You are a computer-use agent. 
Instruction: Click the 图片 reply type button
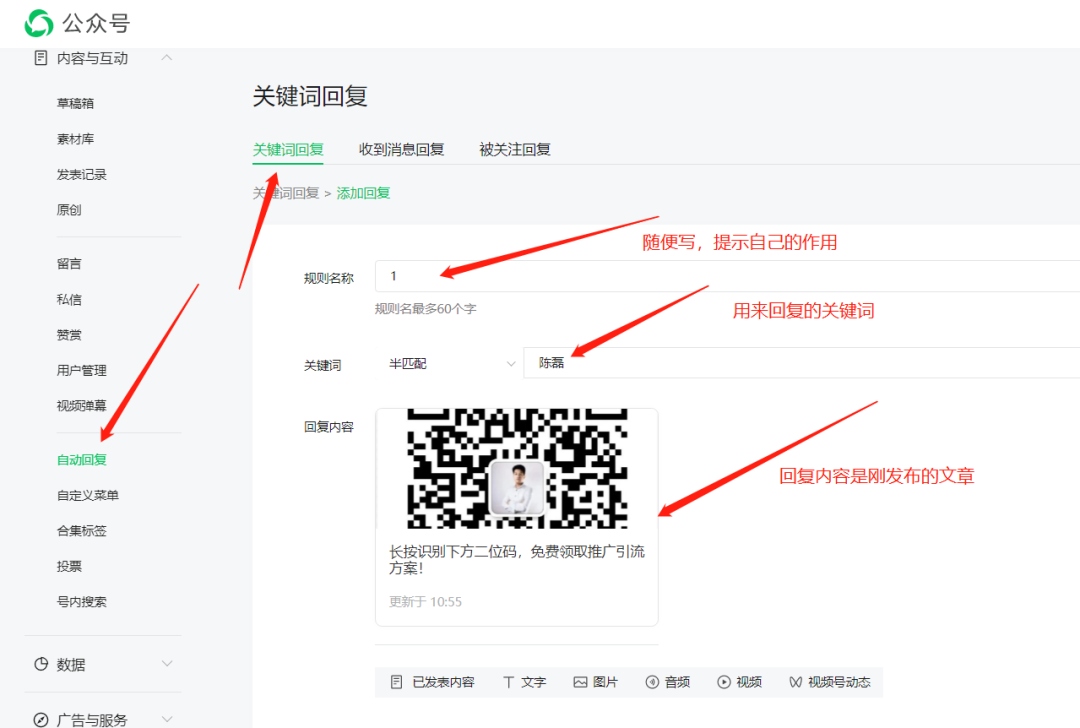pos(596,682)
